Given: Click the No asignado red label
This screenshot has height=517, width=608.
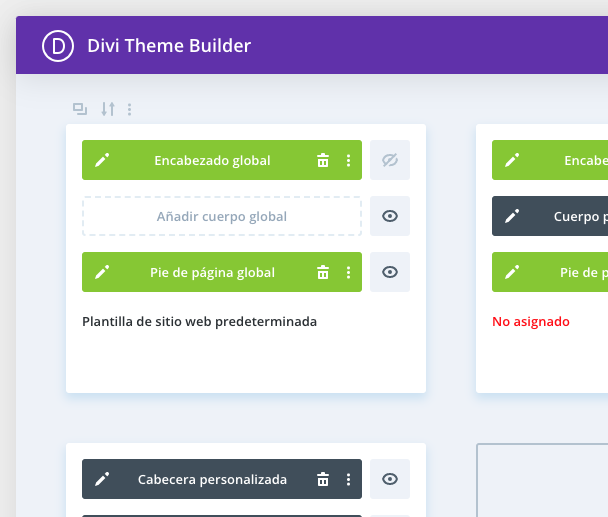Looking at the screenshot, I should point(530,322).
